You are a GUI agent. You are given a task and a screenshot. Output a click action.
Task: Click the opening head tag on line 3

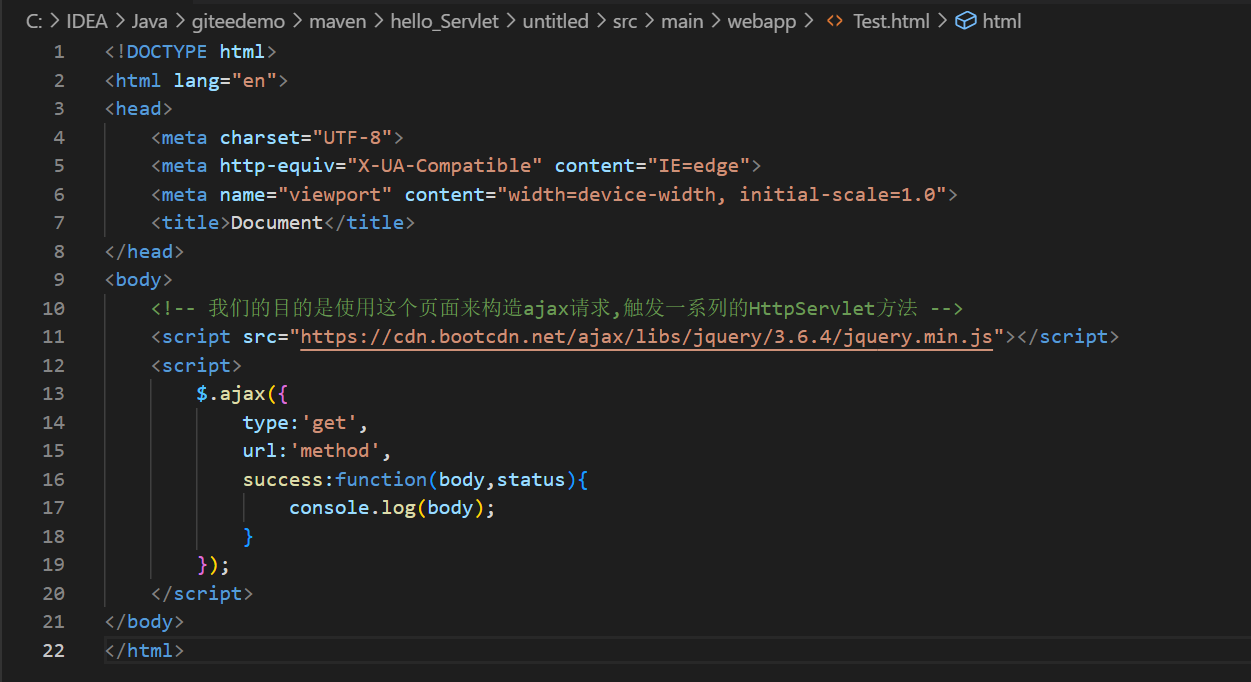coord(139,109)
